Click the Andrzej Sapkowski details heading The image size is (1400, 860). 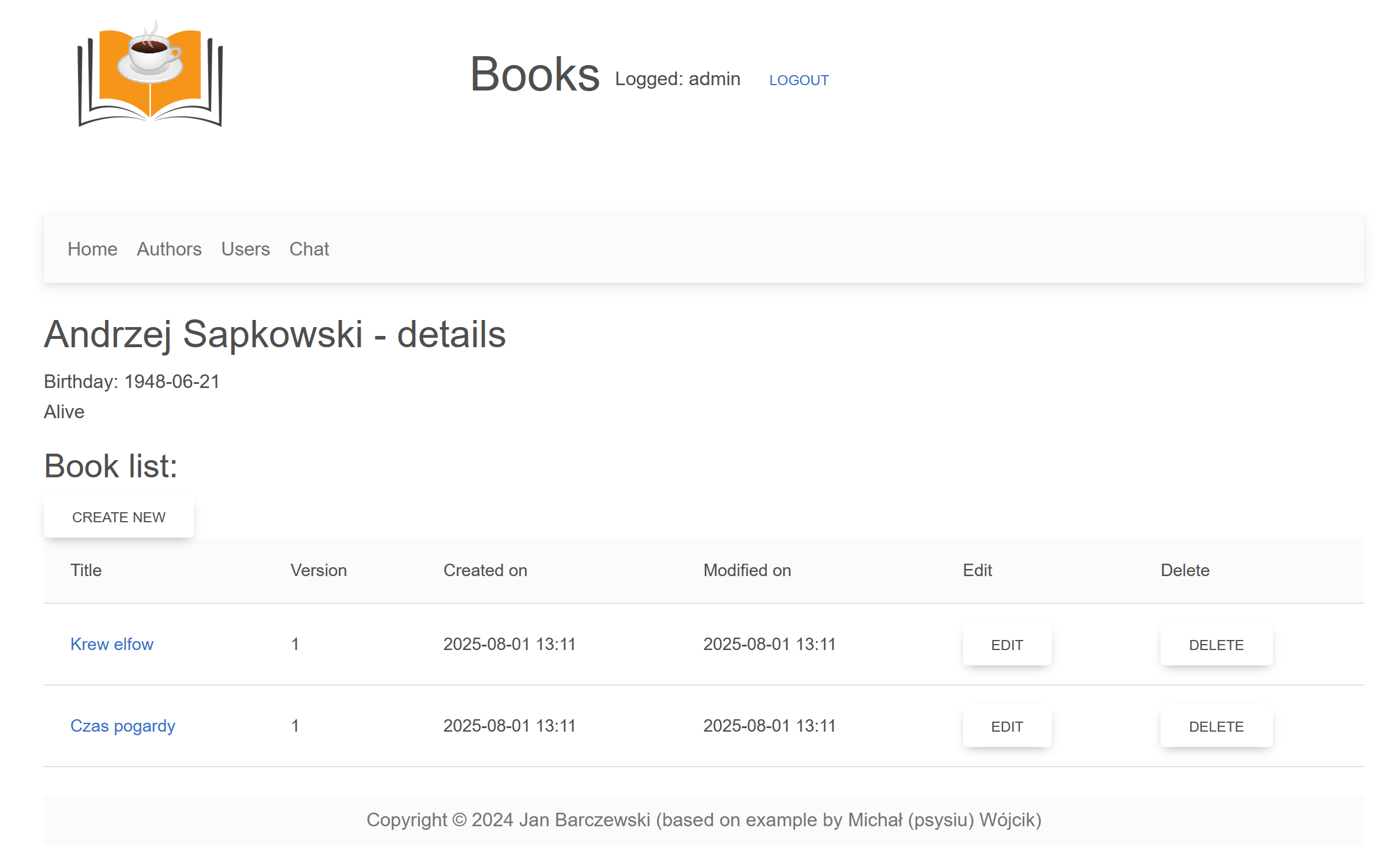coord(275,334)
